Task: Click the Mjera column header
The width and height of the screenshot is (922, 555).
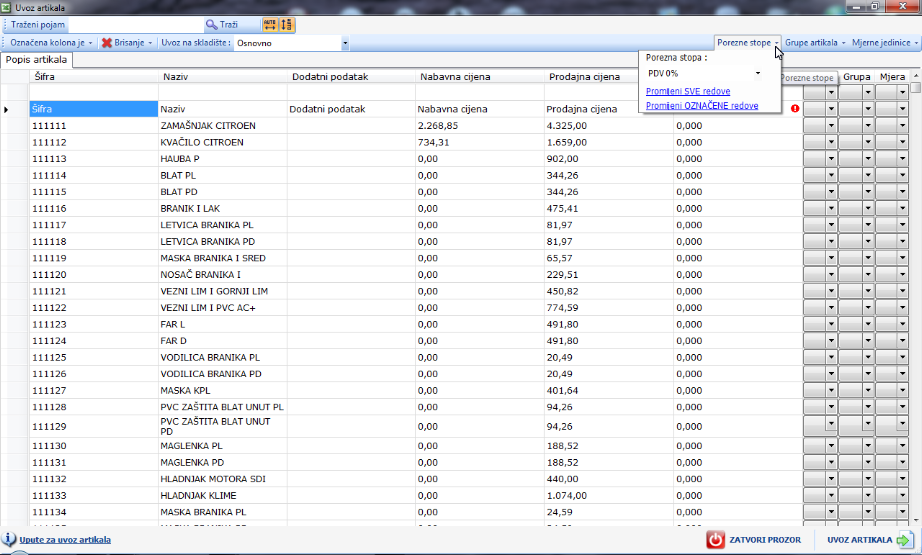Action: click(x=892, y=77)
